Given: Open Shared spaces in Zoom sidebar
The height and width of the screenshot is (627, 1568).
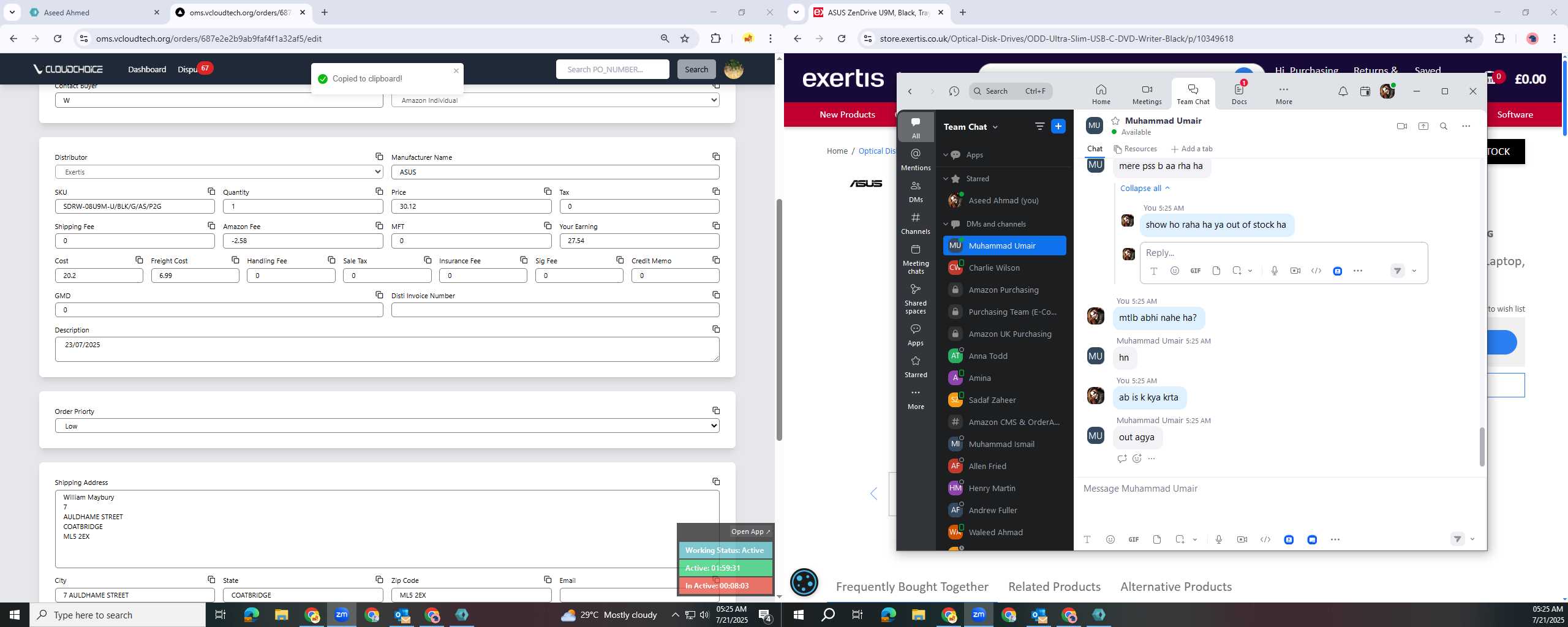Looking at the screenshot, I should click(x=916, y=298).
